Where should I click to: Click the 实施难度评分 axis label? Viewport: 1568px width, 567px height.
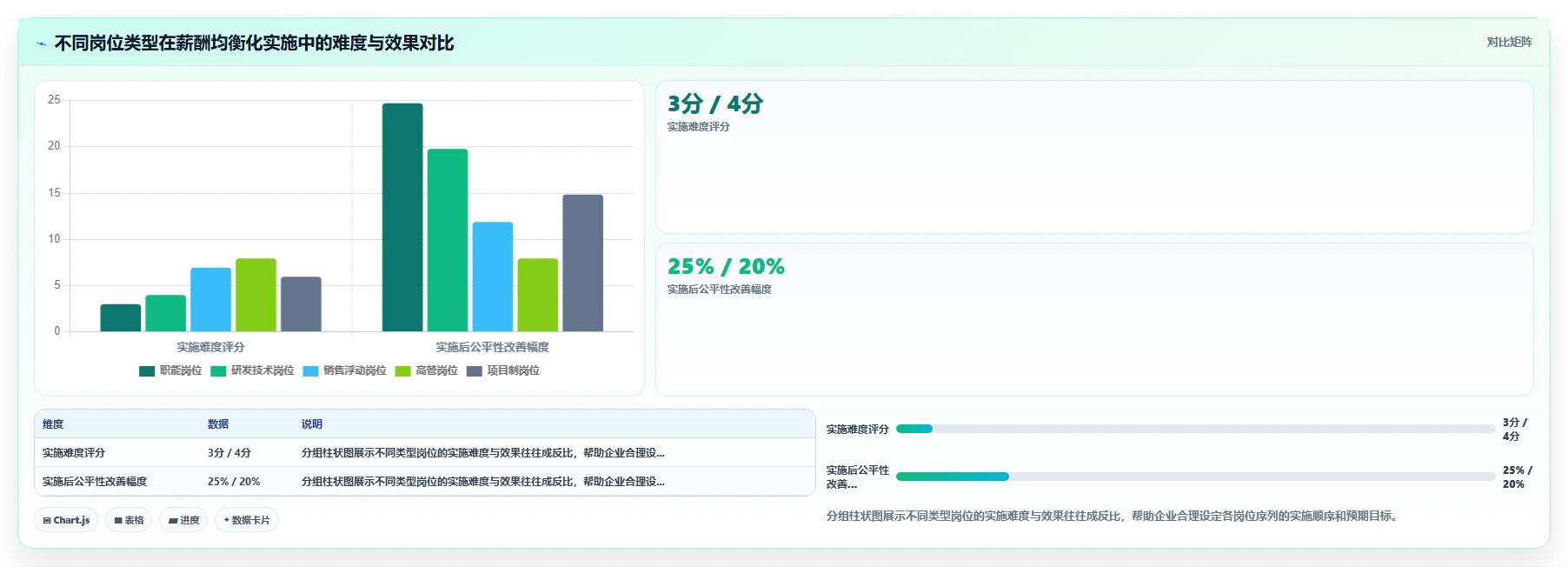click(x=210, y=347)
